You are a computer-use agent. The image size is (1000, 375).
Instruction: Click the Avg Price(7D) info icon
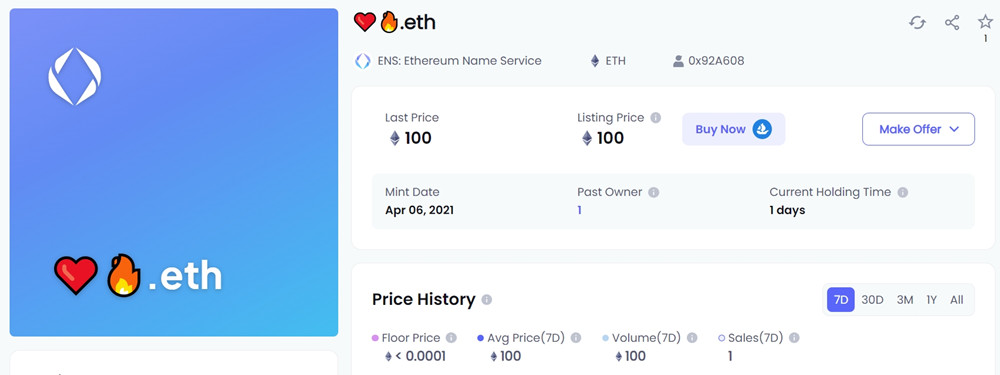pos(576,338)
